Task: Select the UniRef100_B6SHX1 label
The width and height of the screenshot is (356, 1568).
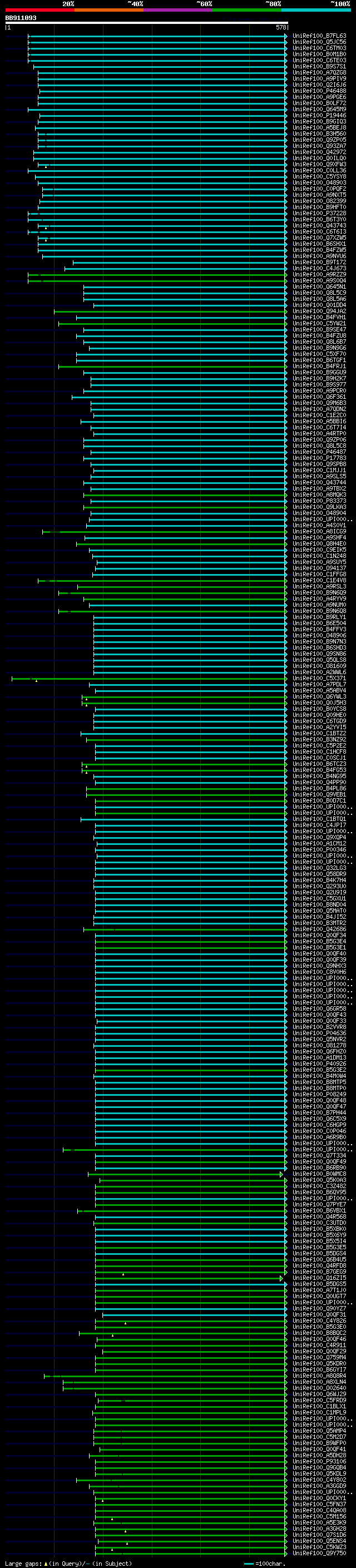Action: 319,244
